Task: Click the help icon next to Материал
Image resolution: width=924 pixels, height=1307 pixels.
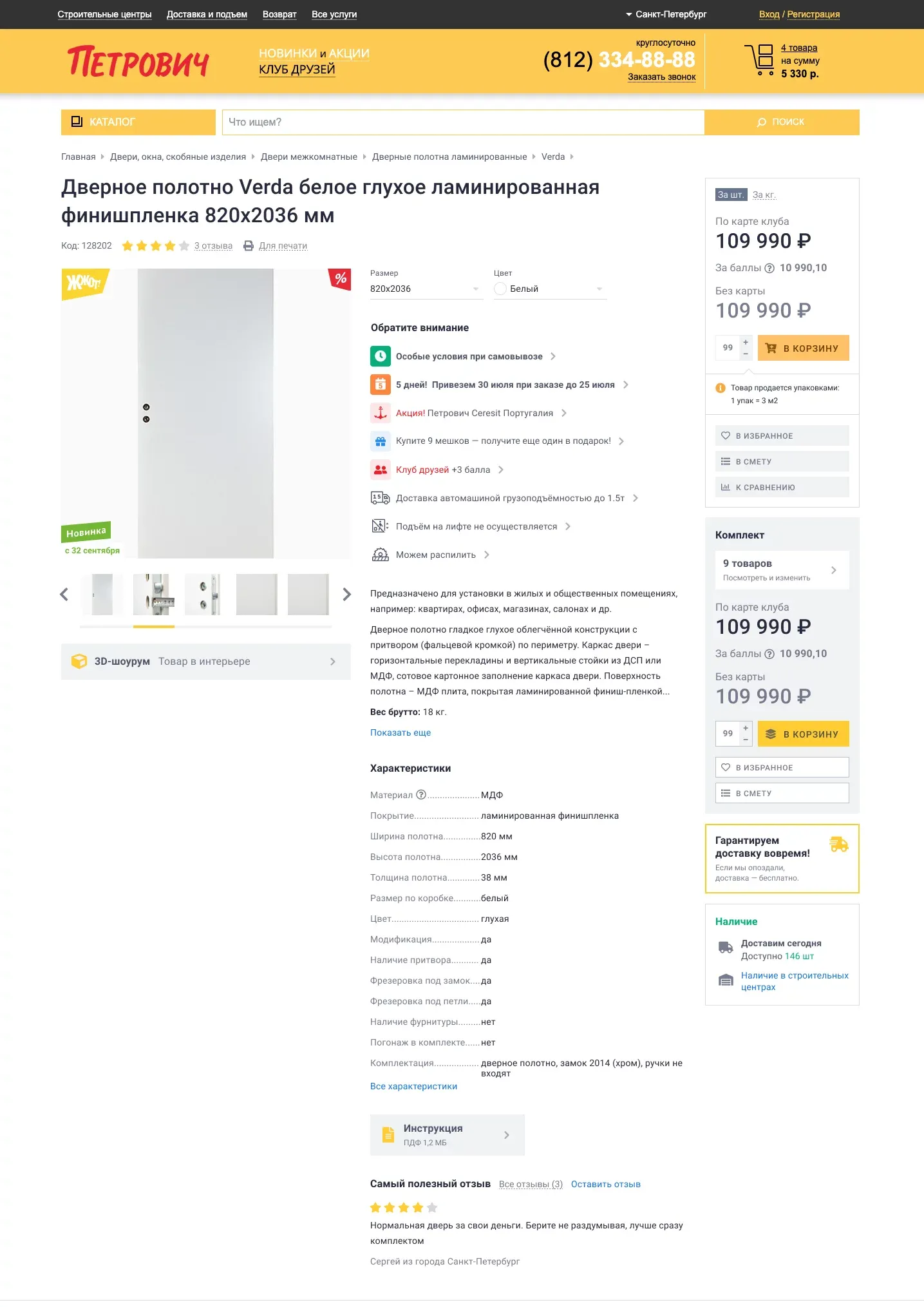Action: click(x=421, y=795)
